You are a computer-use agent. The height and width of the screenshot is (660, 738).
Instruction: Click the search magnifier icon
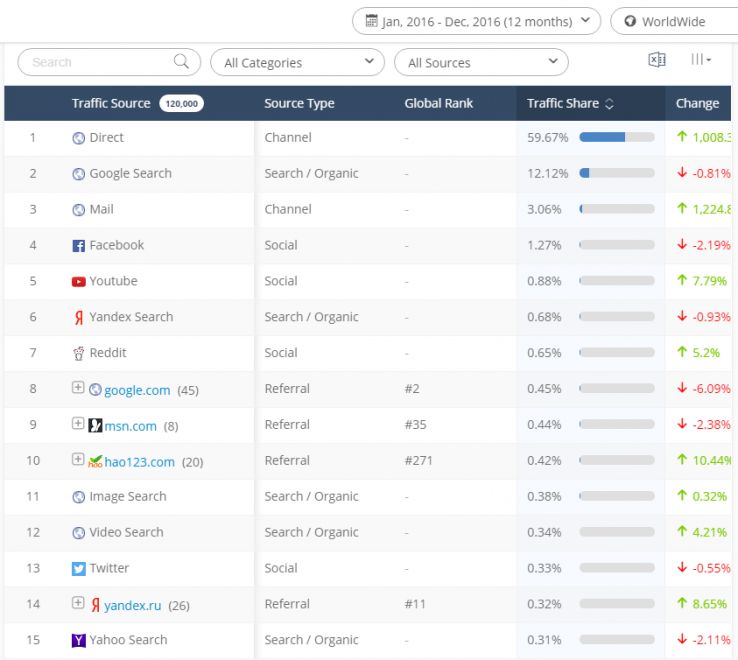pos(181,62)
